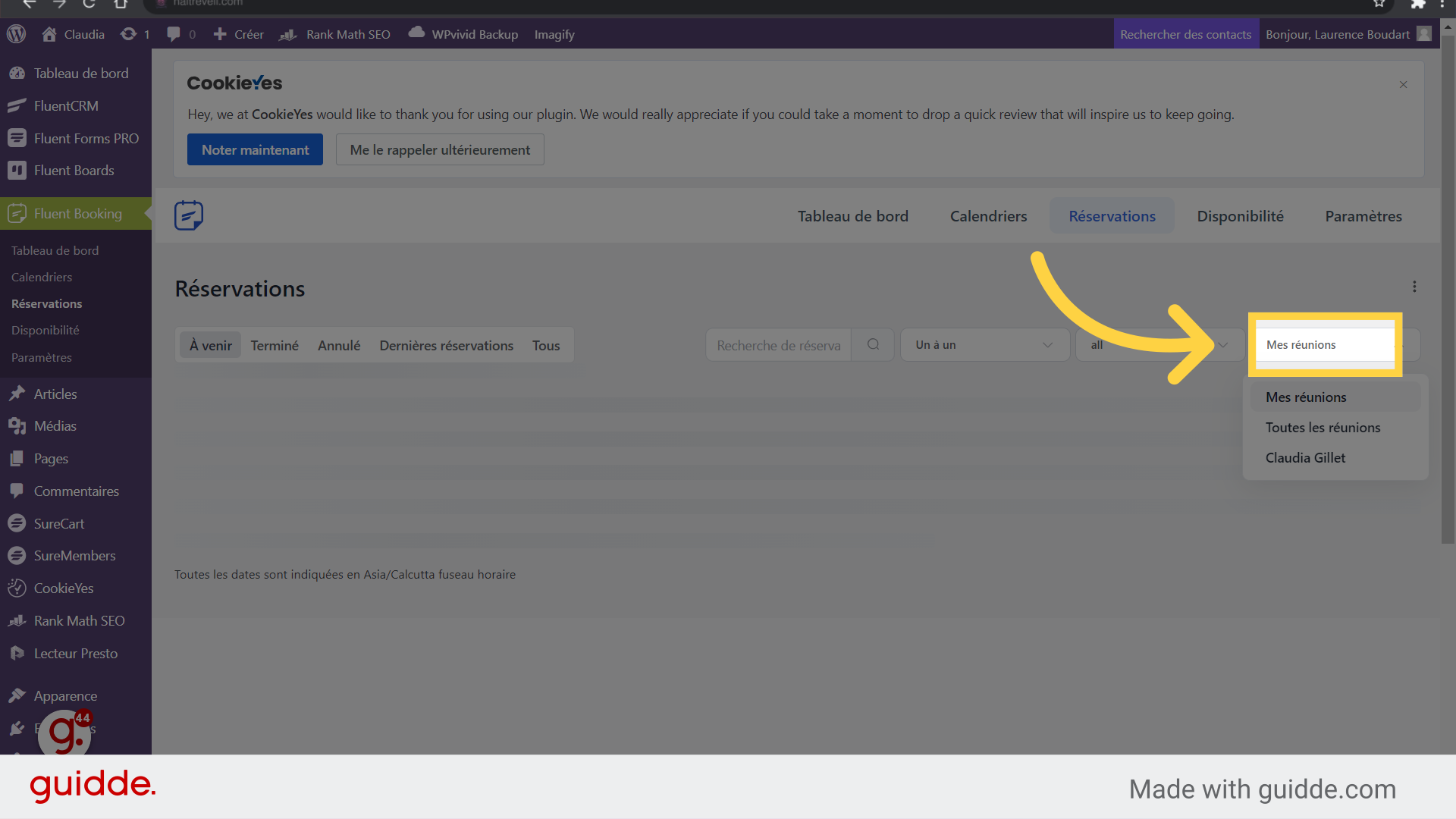
Task: Open FluentCRM in the sidebar
Action: click(76, 106)
